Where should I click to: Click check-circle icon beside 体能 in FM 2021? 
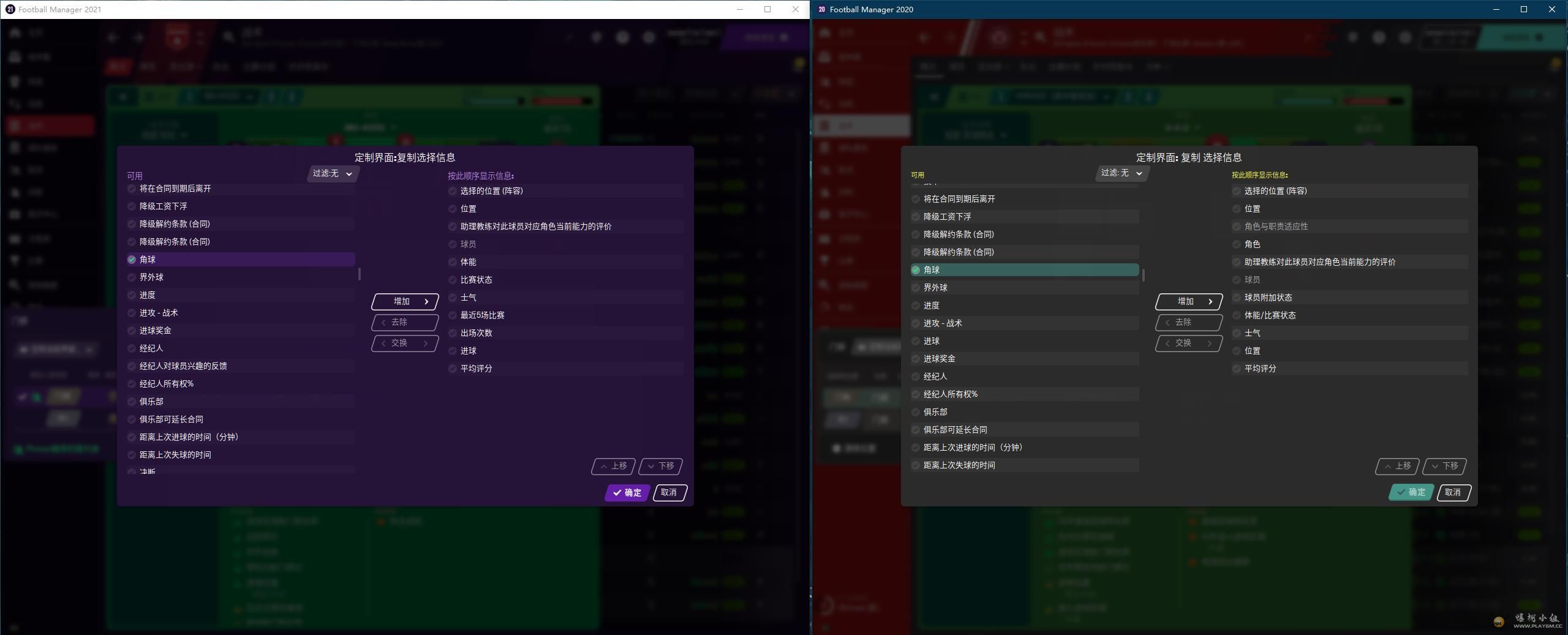[x=453, y=262]
